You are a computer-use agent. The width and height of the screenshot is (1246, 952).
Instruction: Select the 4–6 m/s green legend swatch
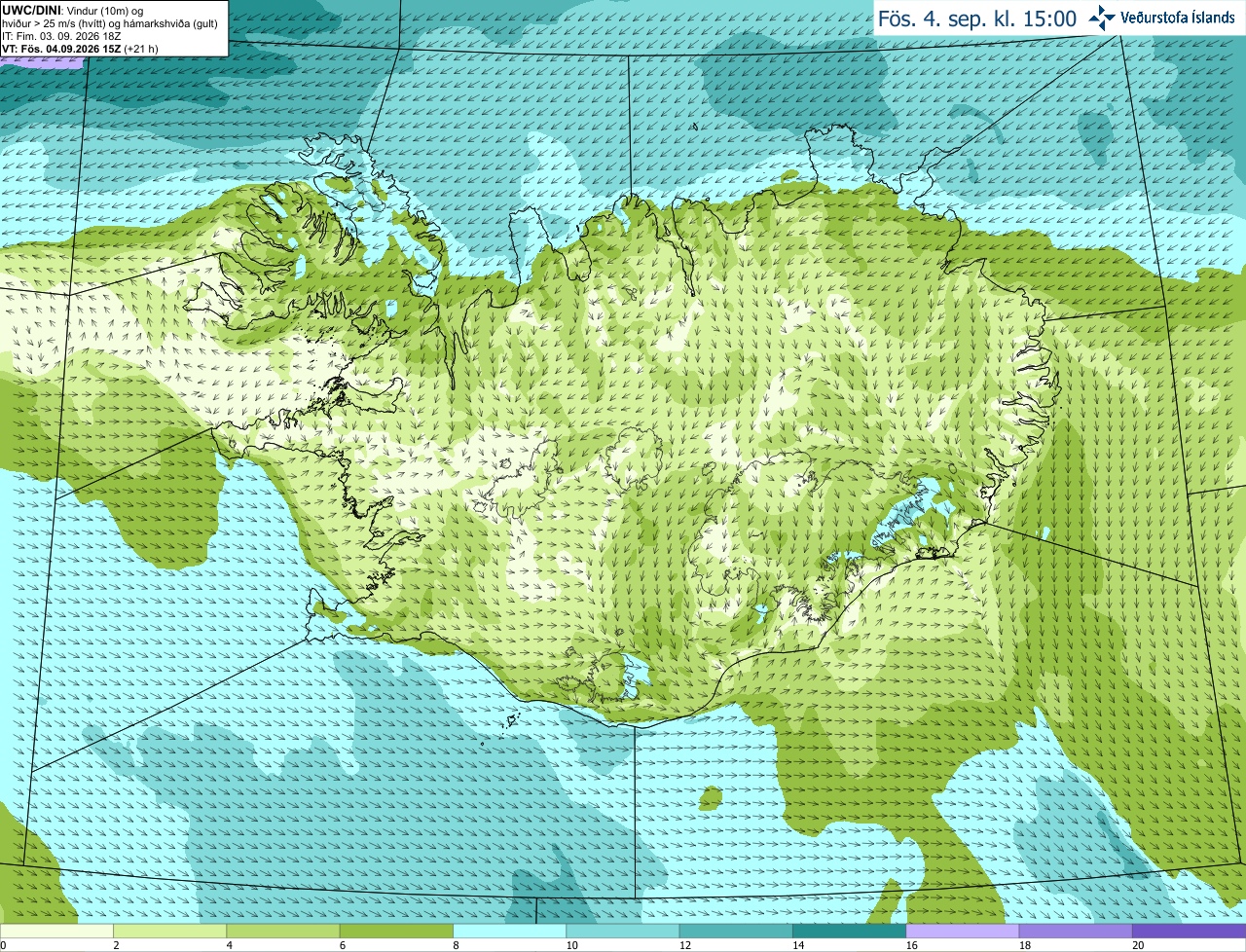click(x=283, y=931)
